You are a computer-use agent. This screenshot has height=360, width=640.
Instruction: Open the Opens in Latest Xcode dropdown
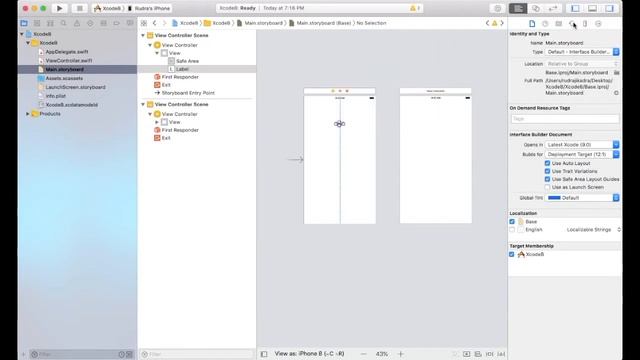pyautogui.click(x=582, y=144)
